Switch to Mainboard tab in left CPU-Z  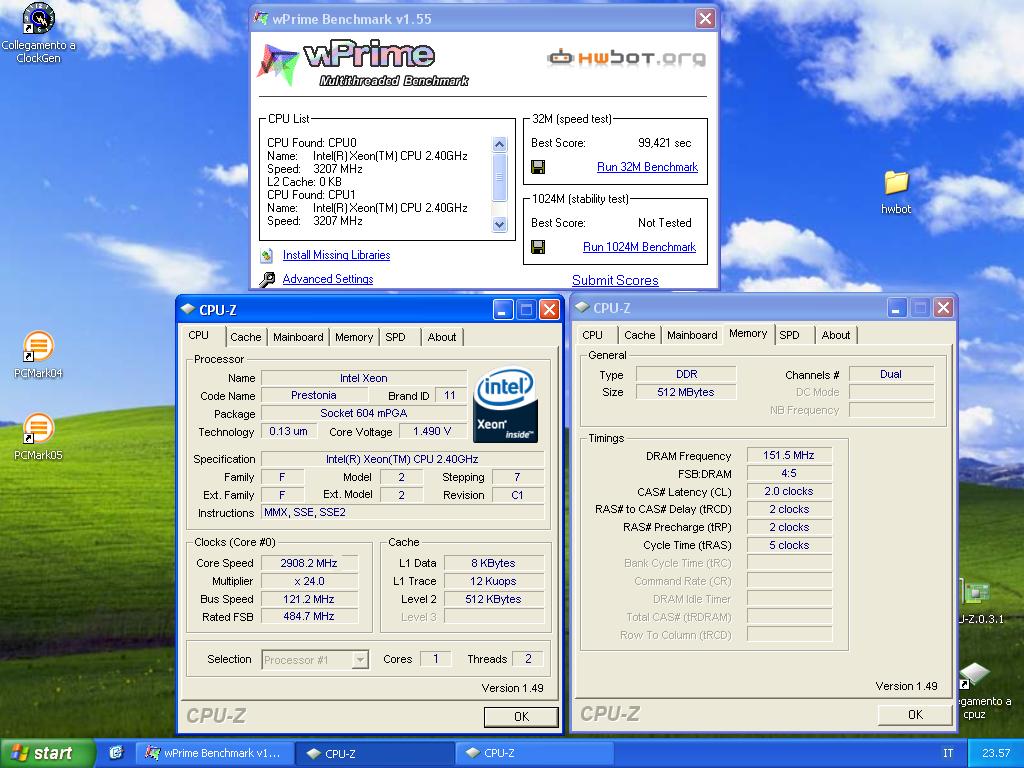(x=298, y=337)
